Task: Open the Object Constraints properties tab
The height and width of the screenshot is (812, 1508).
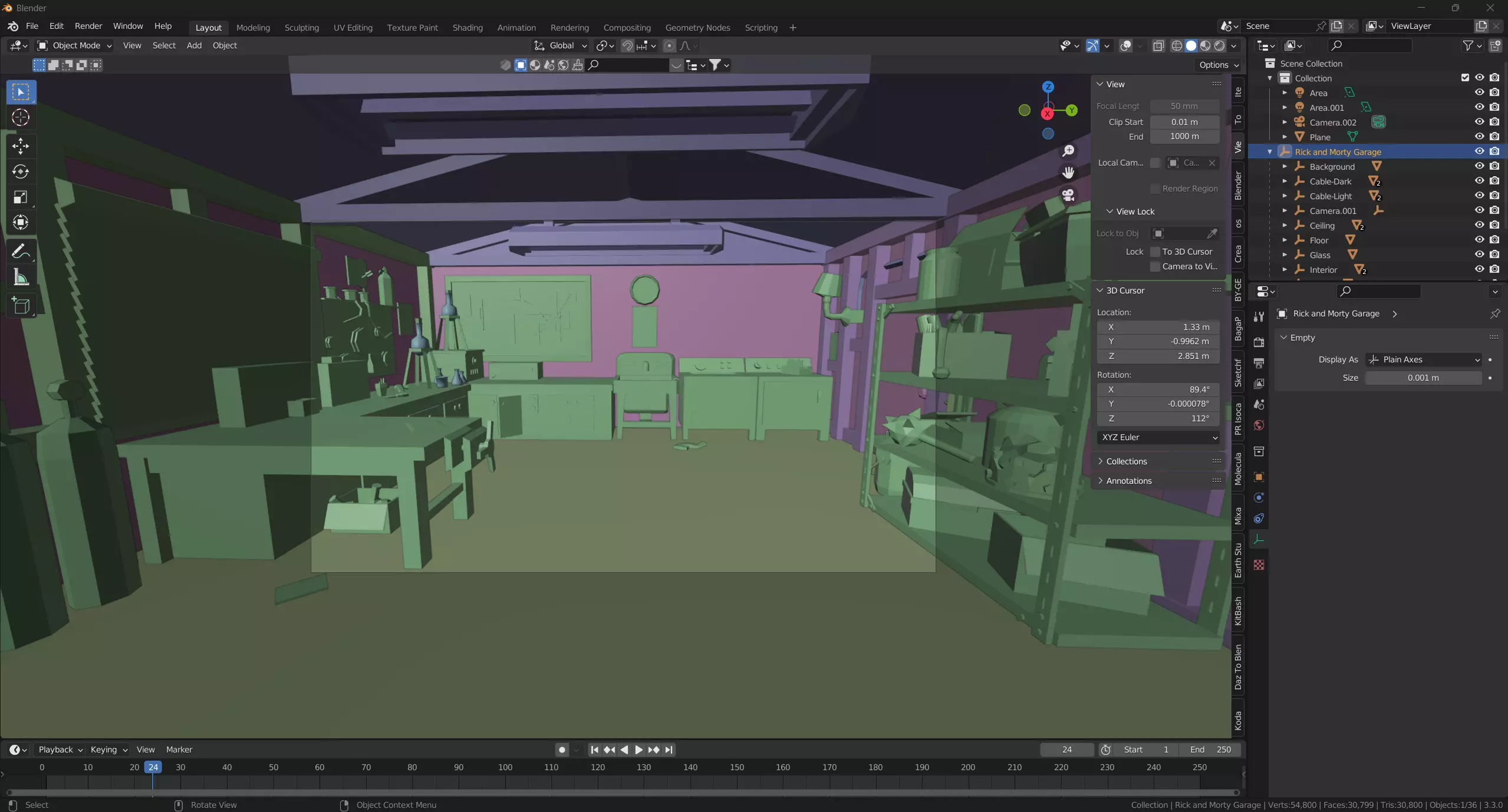Action: [1259, 519]
